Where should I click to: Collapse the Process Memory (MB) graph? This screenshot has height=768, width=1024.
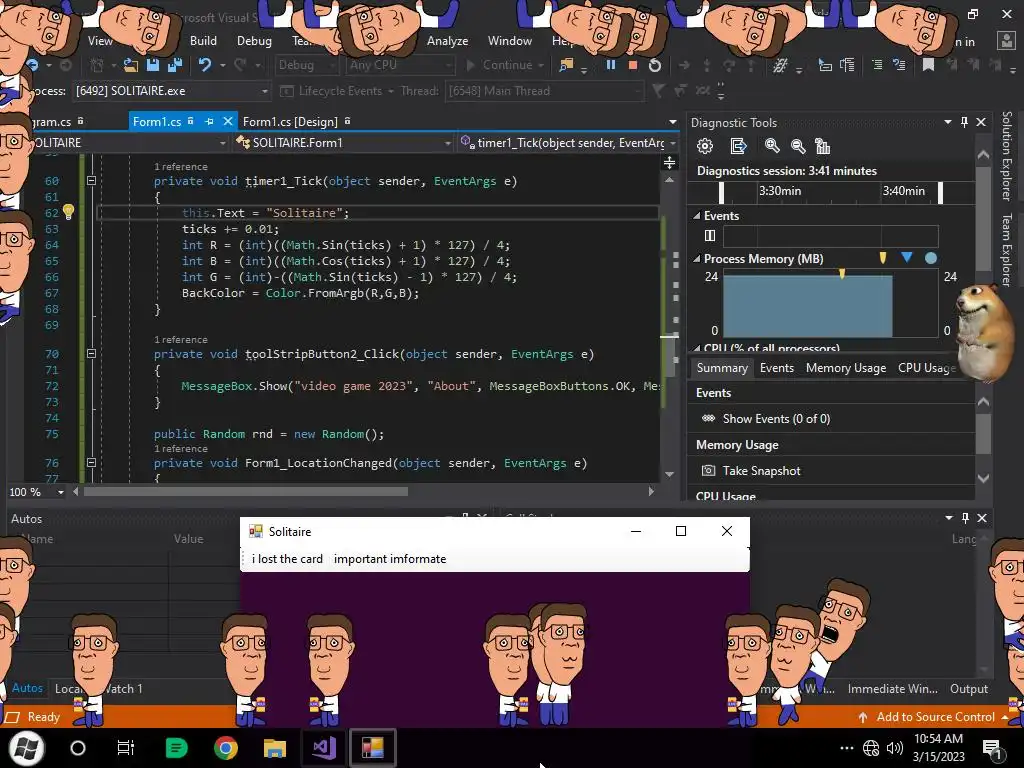pos(697,259)
